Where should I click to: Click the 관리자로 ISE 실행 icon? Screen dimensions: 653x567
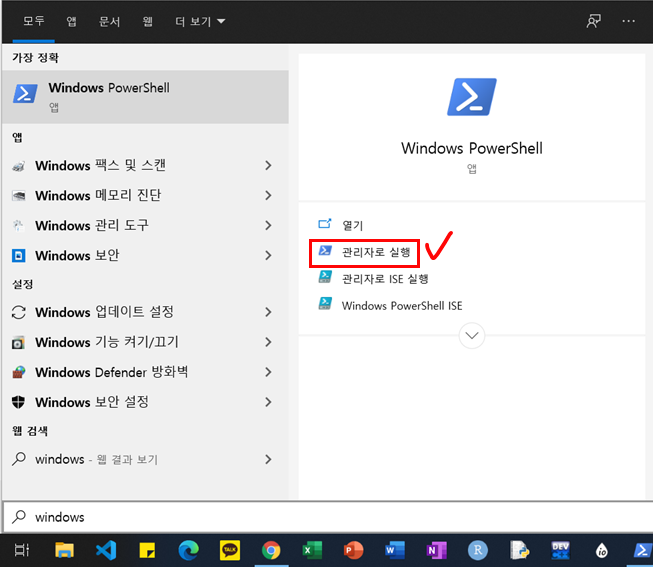pos(325,277)
